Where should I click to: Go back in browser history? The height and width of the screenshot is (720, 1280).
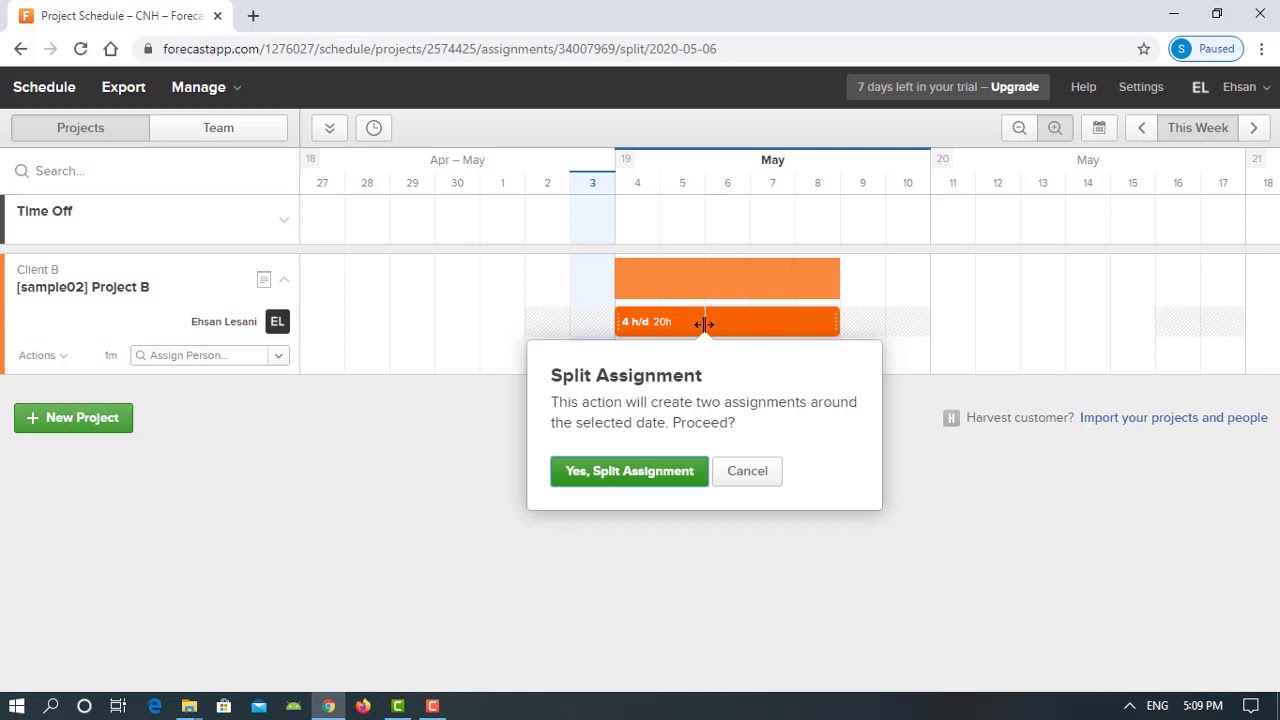(x=20, y=49)
